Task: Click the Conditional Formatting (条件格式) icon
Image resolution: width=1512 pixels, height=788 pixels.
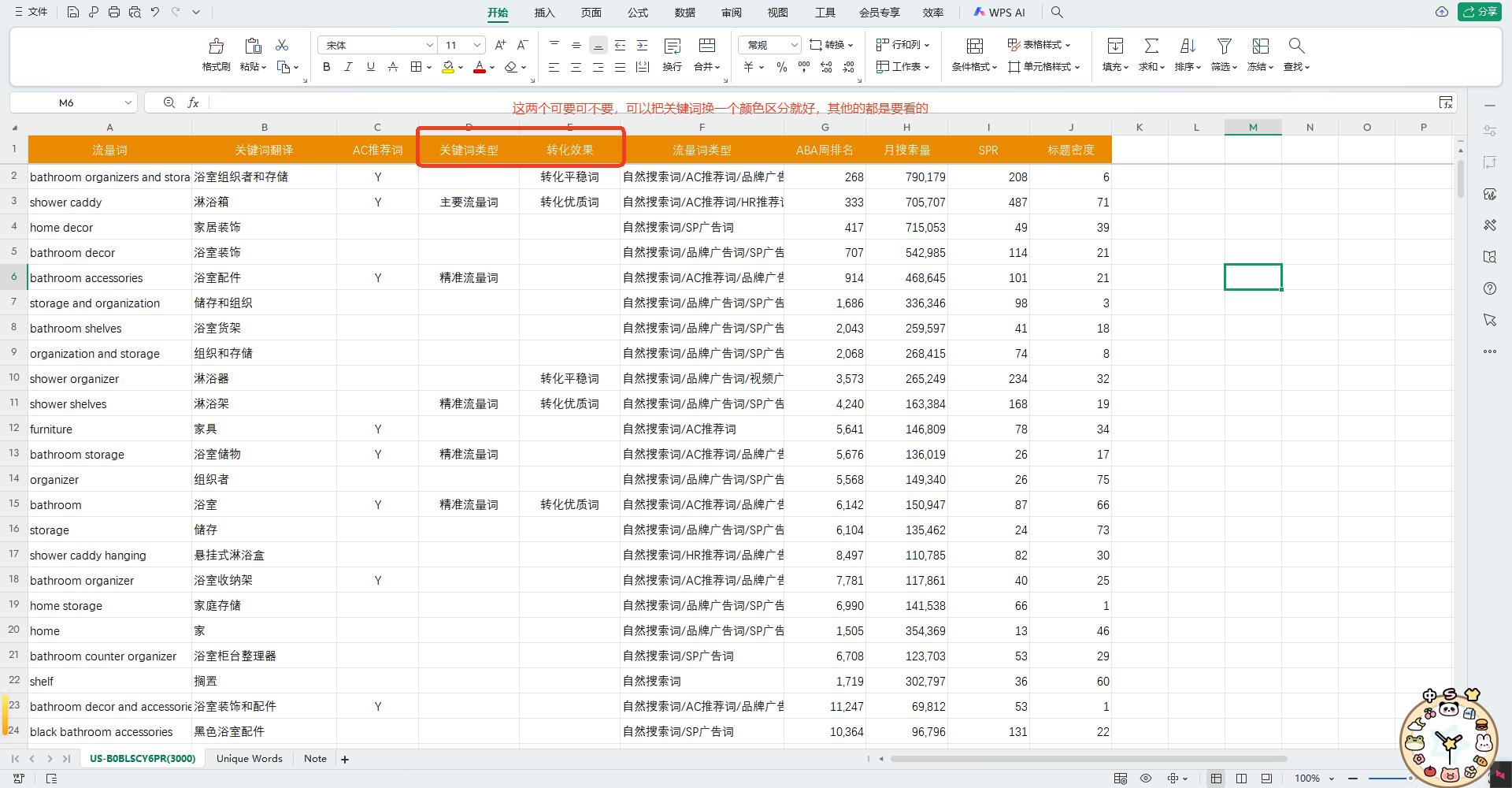Action: 975,46
